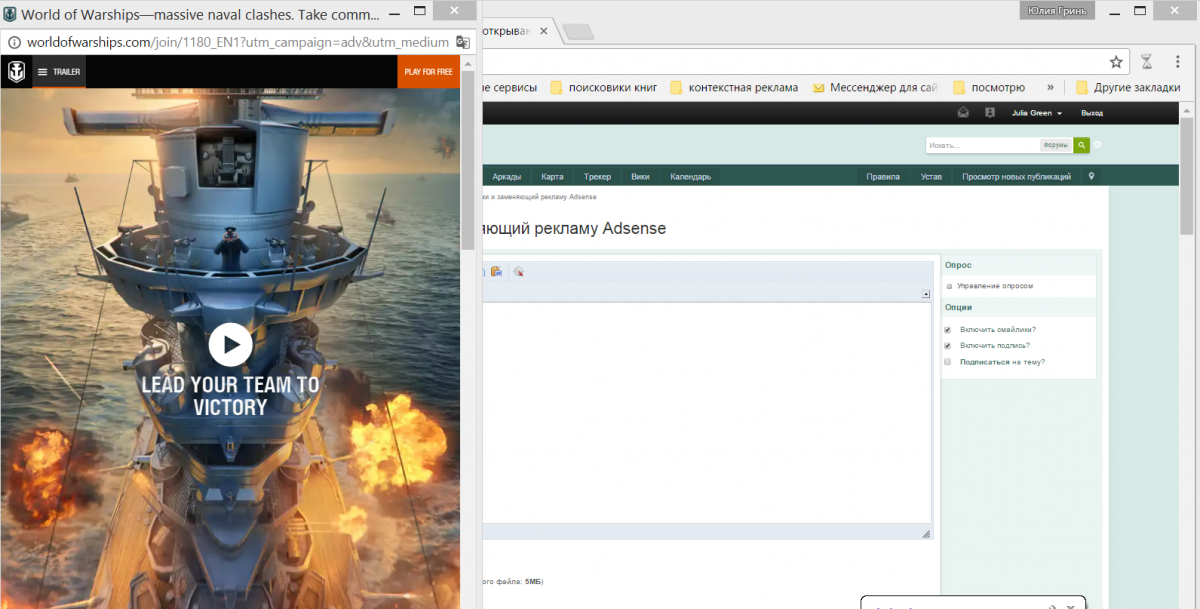Click the 'Выход' logout link

click(x=1092, y=113)
